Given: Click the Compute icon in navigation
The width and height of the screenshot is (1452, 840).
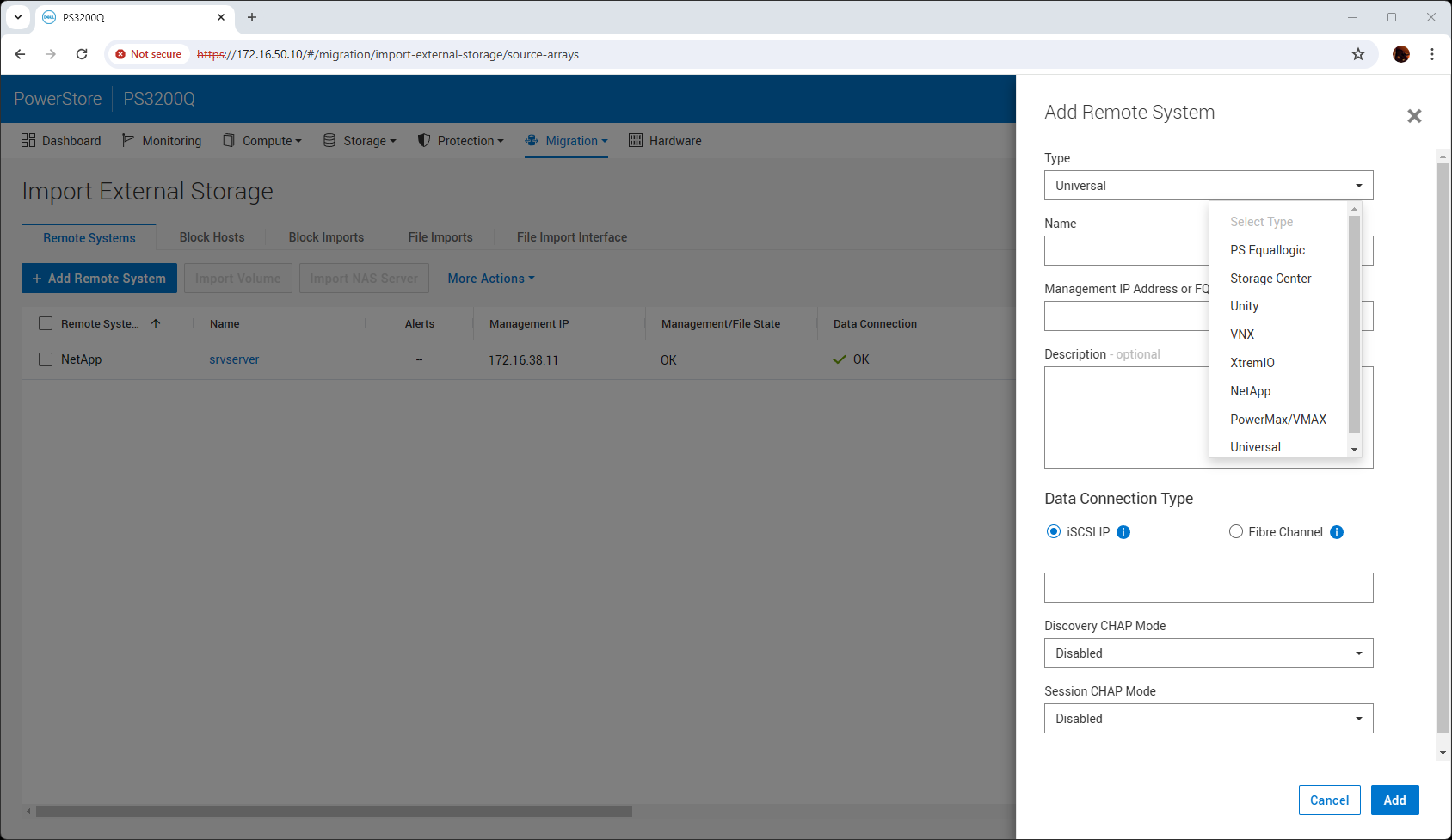Looking at the screenshot, I should (229, 140).
